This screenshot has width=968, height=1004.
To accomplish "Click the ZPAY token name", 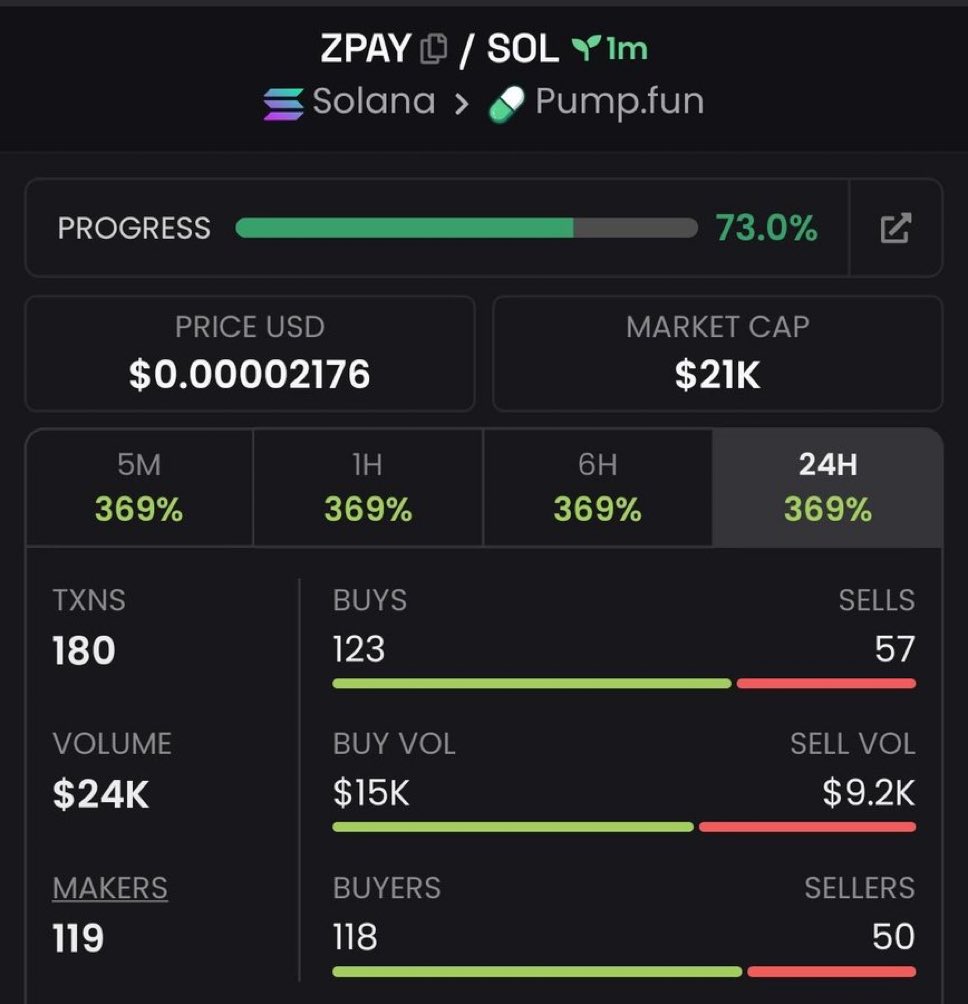I will point(366,49).
